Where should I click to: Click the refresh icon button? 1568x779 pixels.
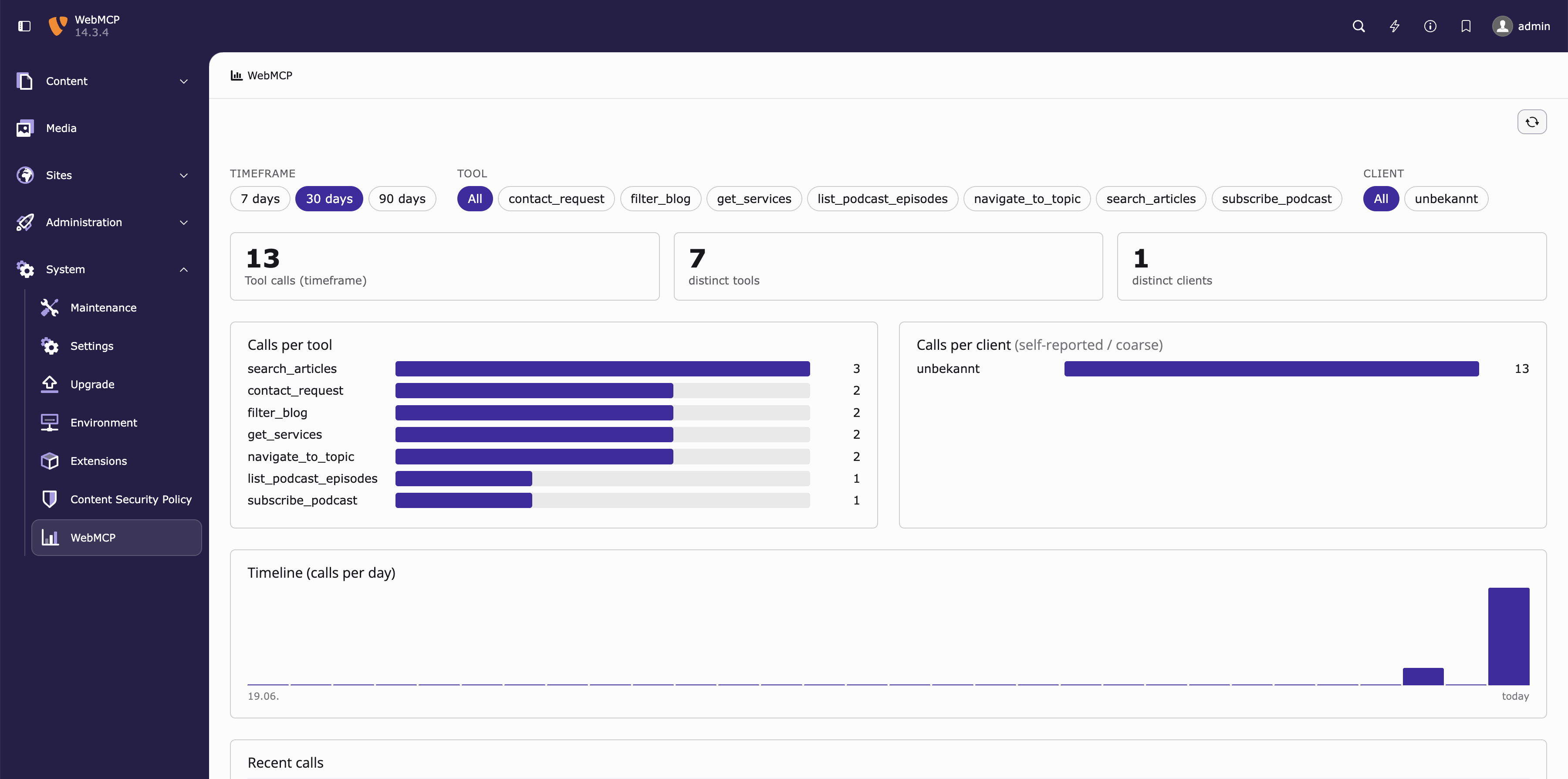pyautogui.click(x=1532, y=122)
